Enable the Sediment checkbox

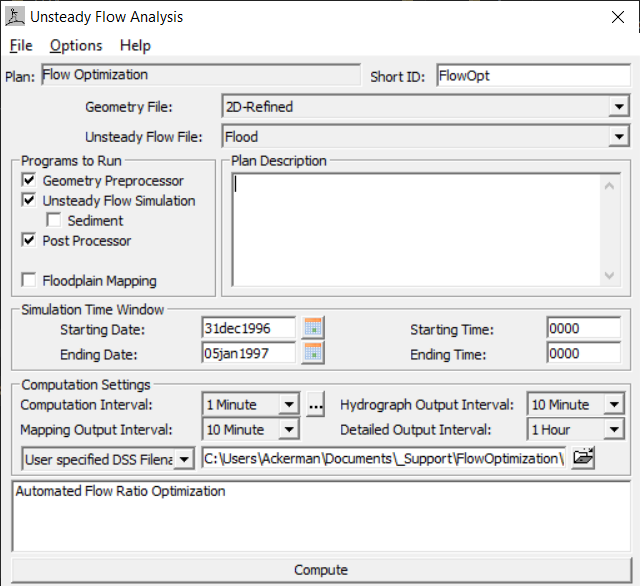point(53,221)
